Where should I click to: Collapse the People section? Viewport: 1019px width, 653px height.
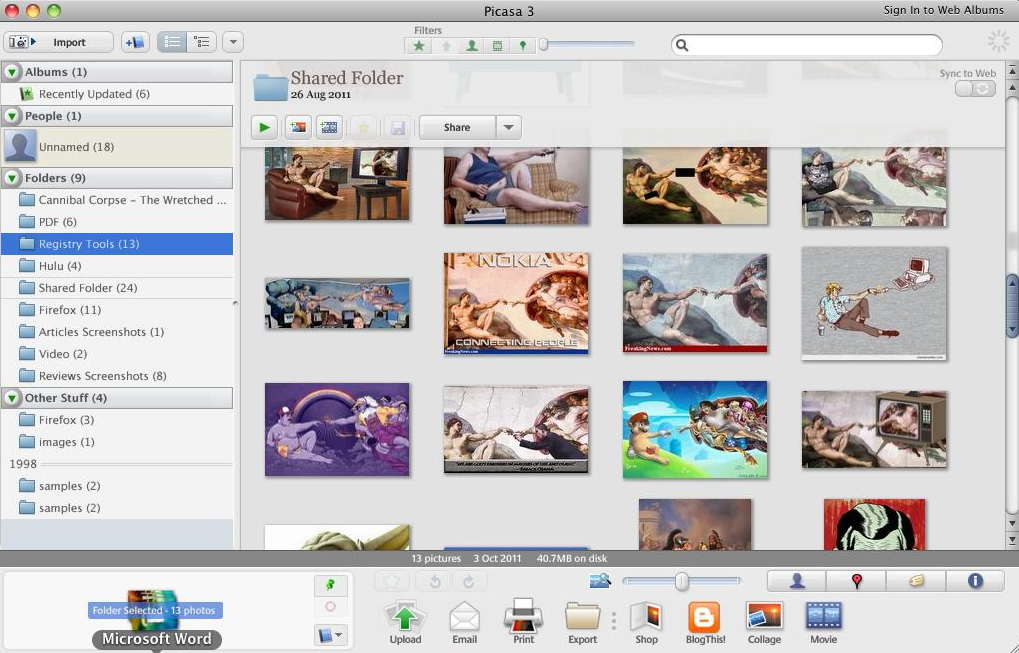pos(12,116)
